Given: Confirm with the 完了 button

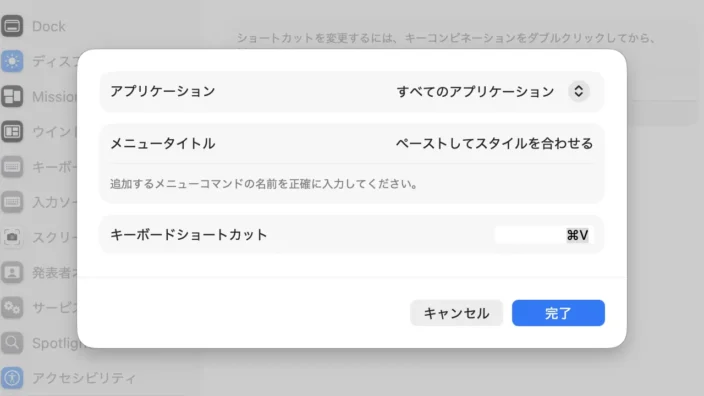Looking at the screenshot, I should pos(558,313).
